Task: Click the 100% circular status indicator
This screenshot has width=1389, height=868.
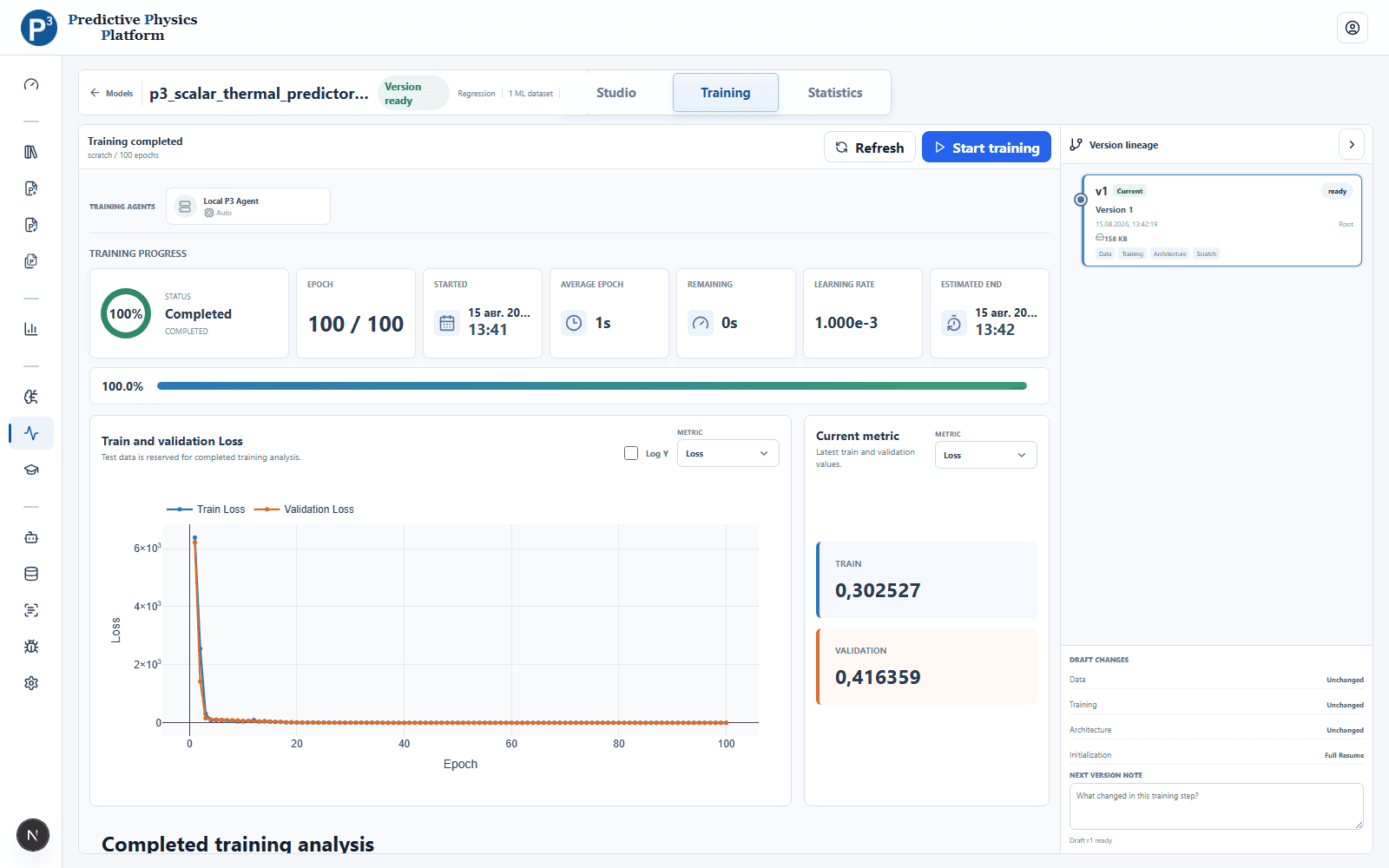Action: [126, 313]
